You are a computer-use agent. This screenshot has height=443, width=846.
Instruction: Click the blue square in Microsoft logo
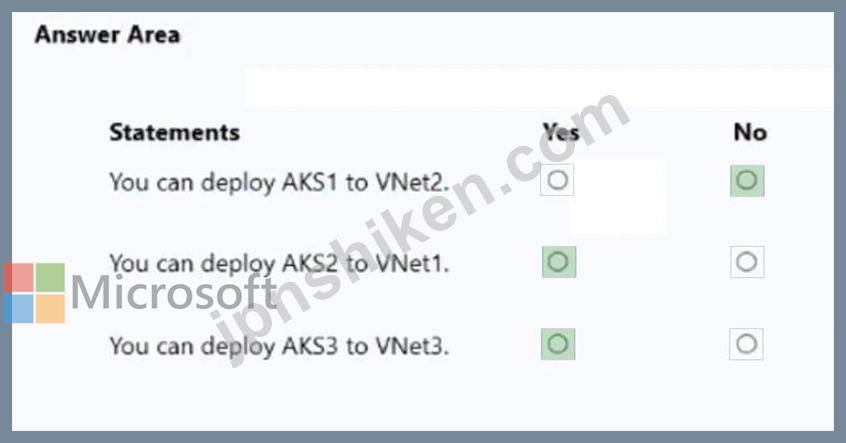tap(18, 309)
